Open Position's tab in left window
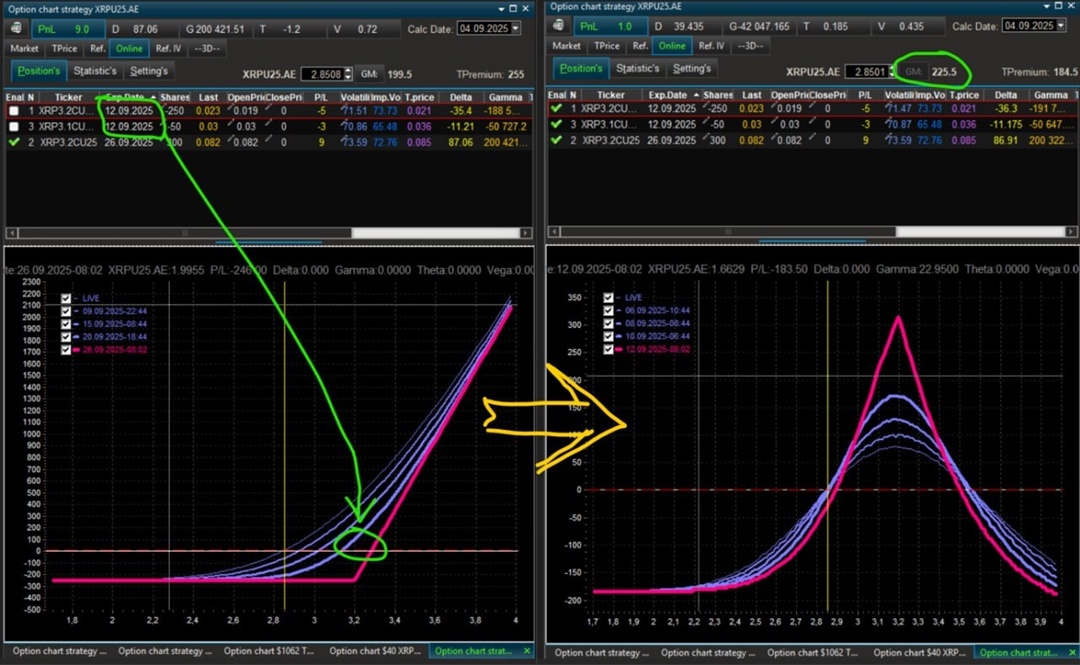This screenshot has width=1080, height=665. (39, 71)
